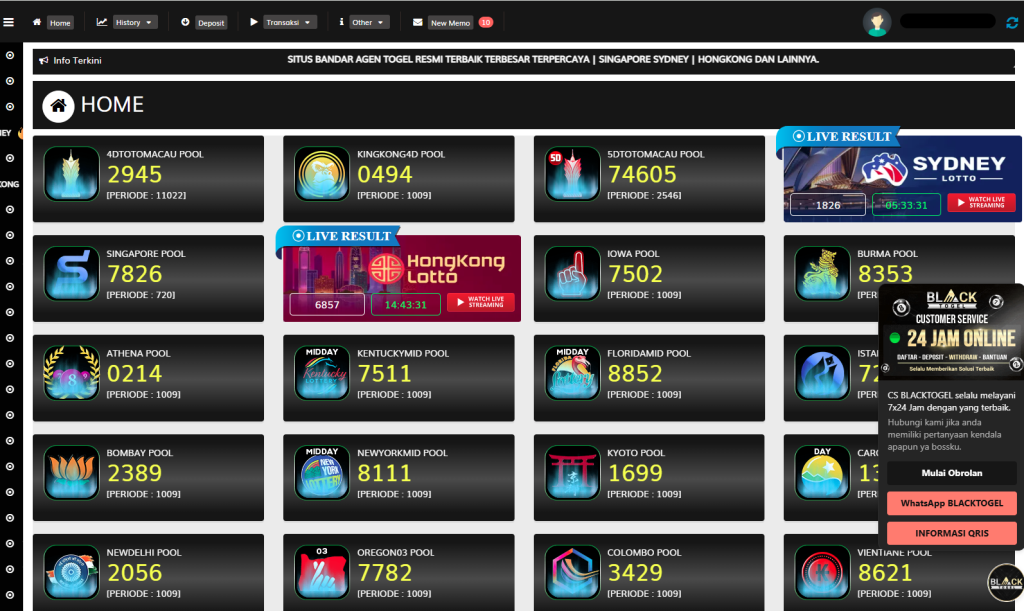This screenshot has width=1024, height=611.
Task: Open the user avatar profile
Action: click(x=876, y=22)
